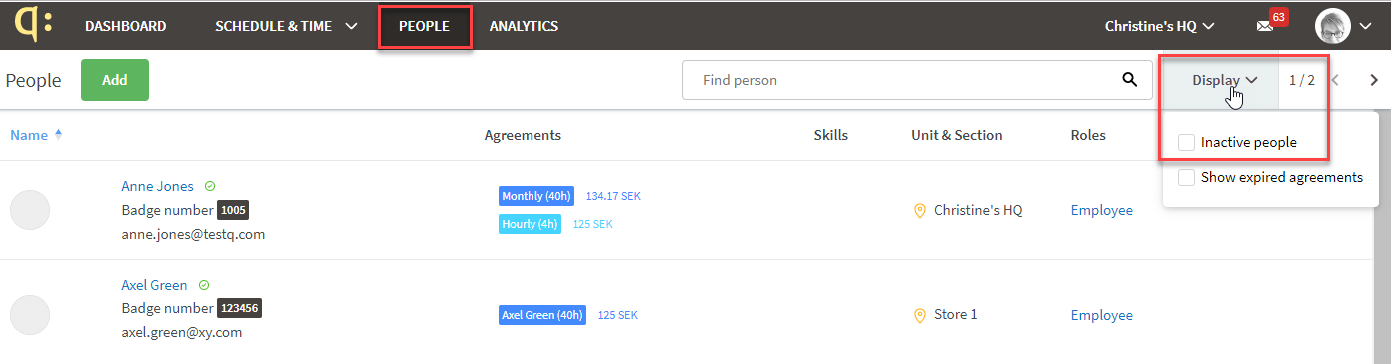This screenshot has width=1391, height=364.
Task: Open Axel Green's profile link
Action: (154, 285)
